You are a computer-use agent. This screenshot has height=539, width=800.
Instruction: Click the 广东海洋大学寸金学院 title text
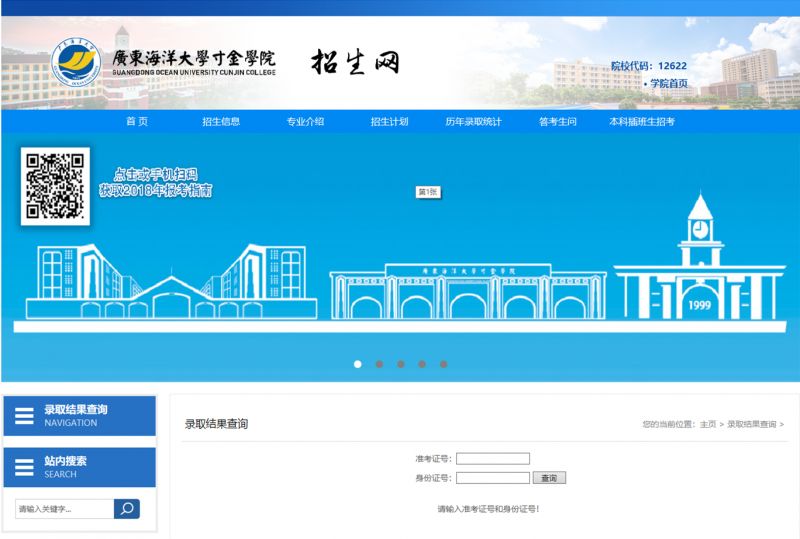click(x=193, y=58)
